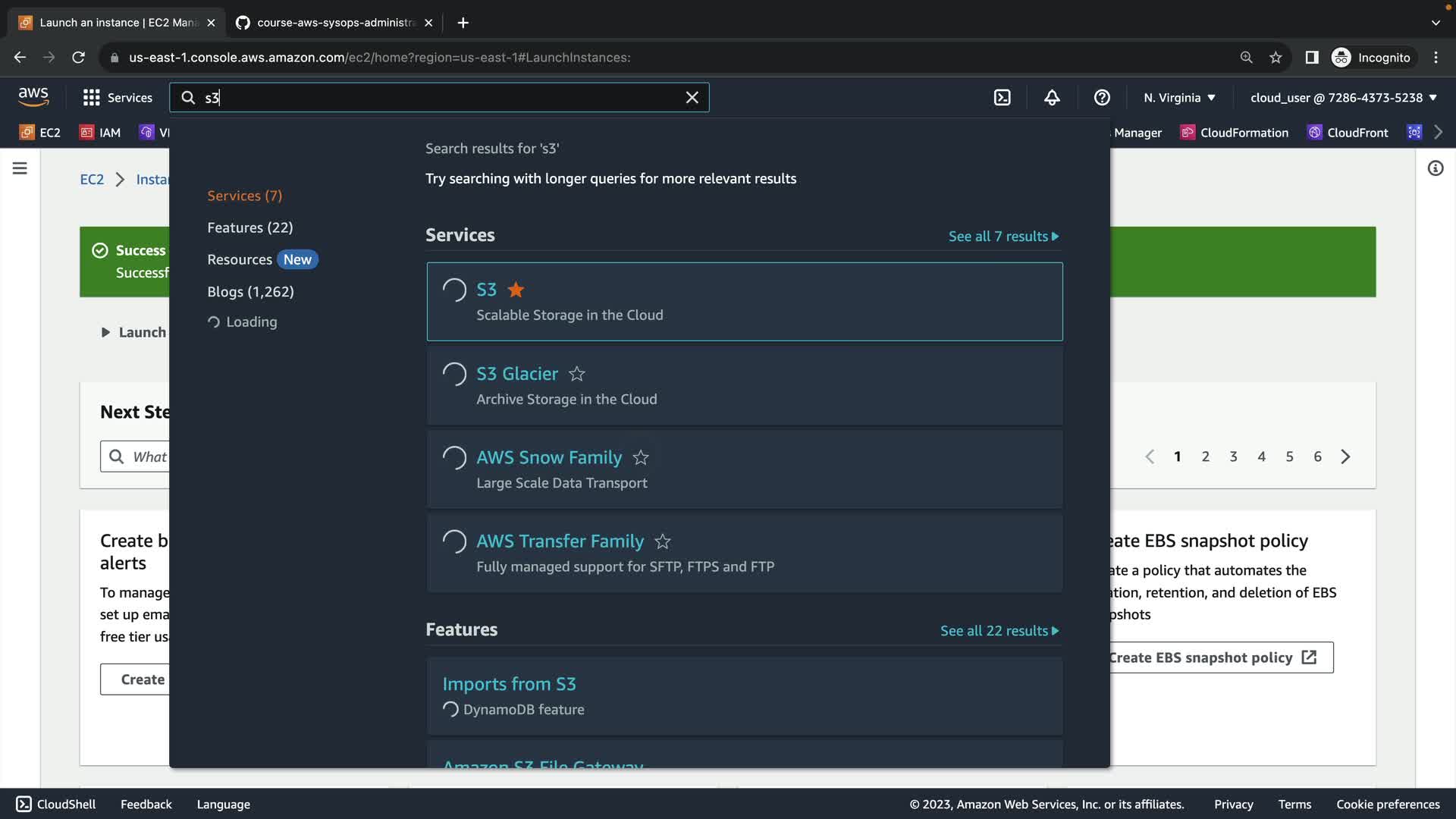Reload the browser page

[78, 58]
